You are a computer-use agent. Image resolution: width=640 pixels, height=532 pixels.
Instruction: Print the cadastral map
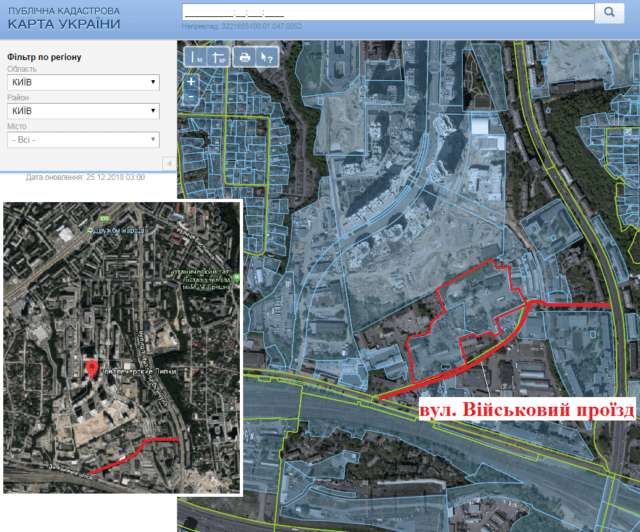click(x=244, y=57)
